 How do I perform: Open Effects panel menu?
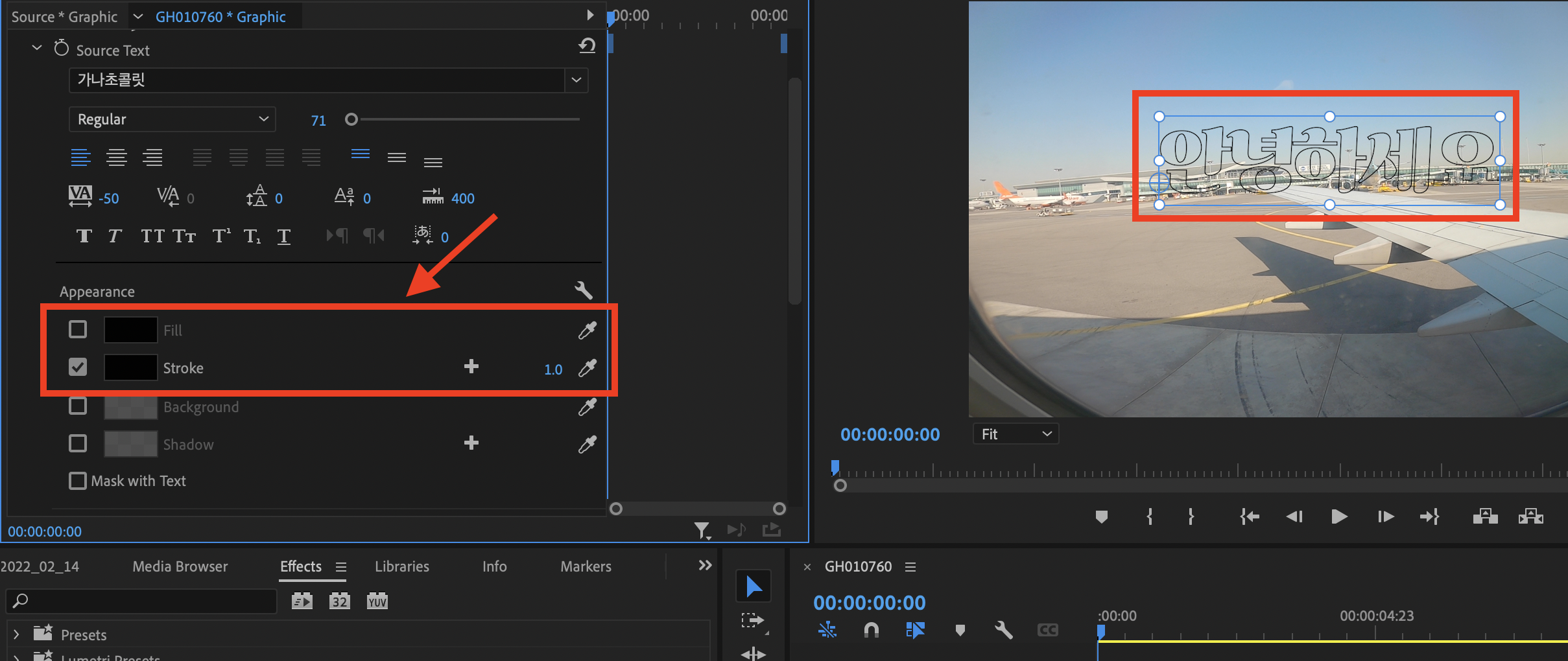tap(341, 567)
